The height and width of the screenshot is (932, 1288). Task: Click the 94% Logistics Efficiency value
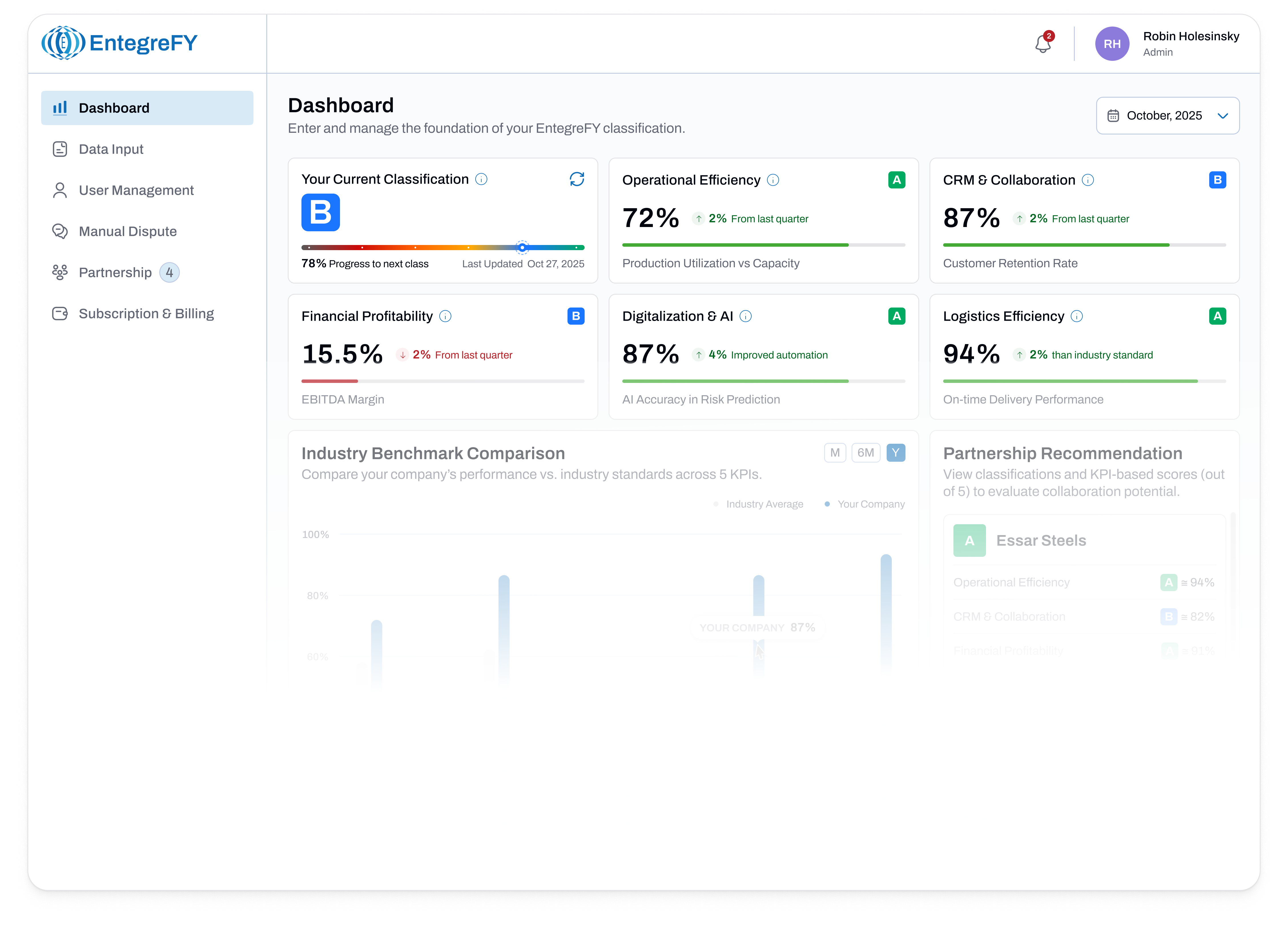971,354
